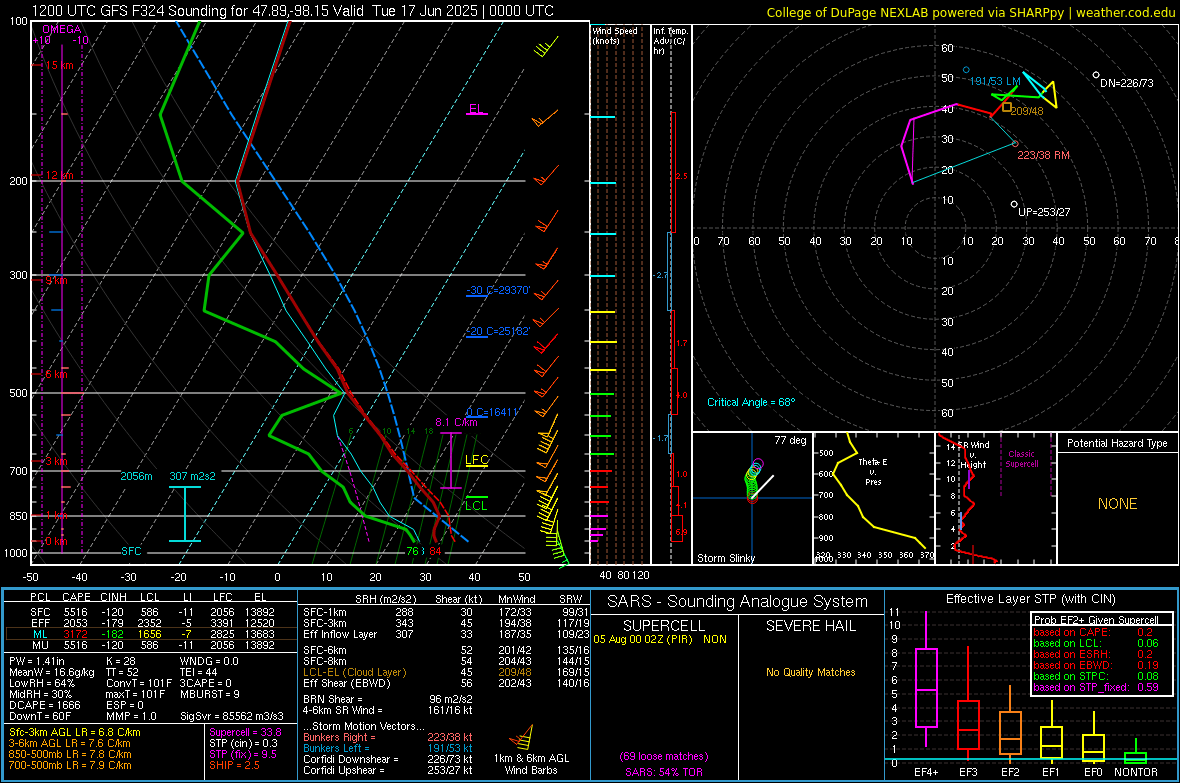The width and height of the screenshot is (1180, 783).
Task: Select the 0 C=16411' height label
Action: (x=493, y=412)
